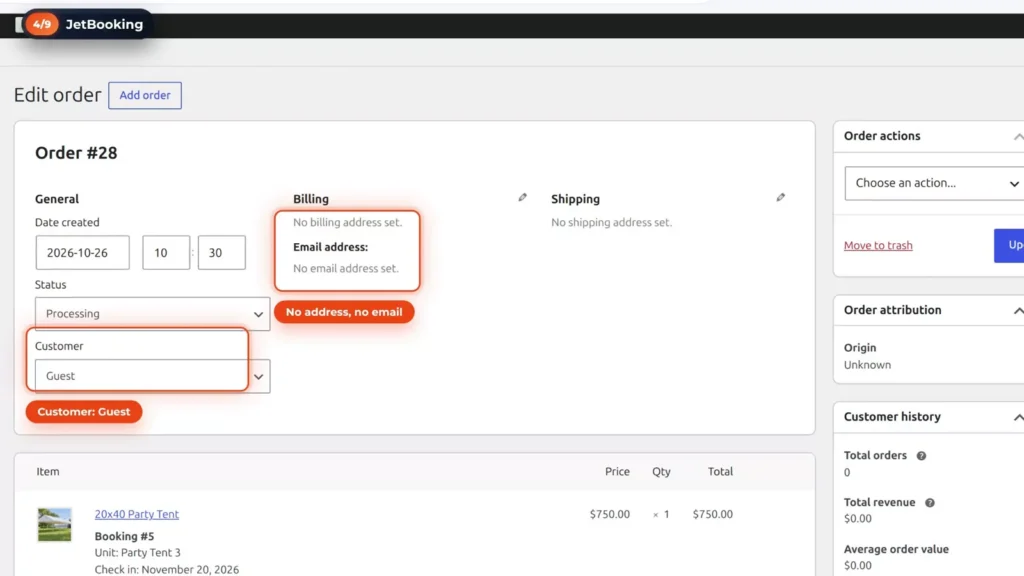Collapse the Order attribution panel
The image size is (1024, 576).
tap(1017, 311)
